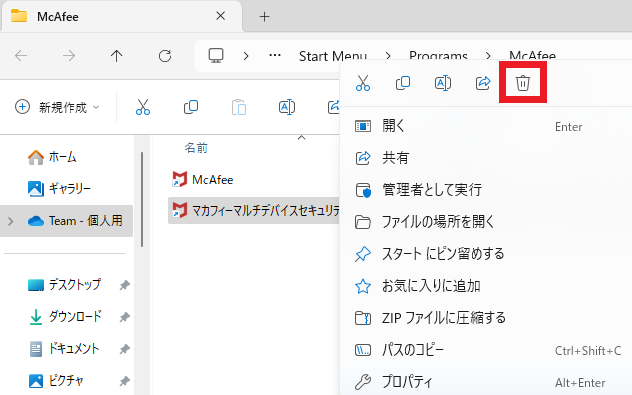This screenshot has width=632, height=395.
Task: Click Programs in the breadcrumb path
Action: [x=438, y=56]
